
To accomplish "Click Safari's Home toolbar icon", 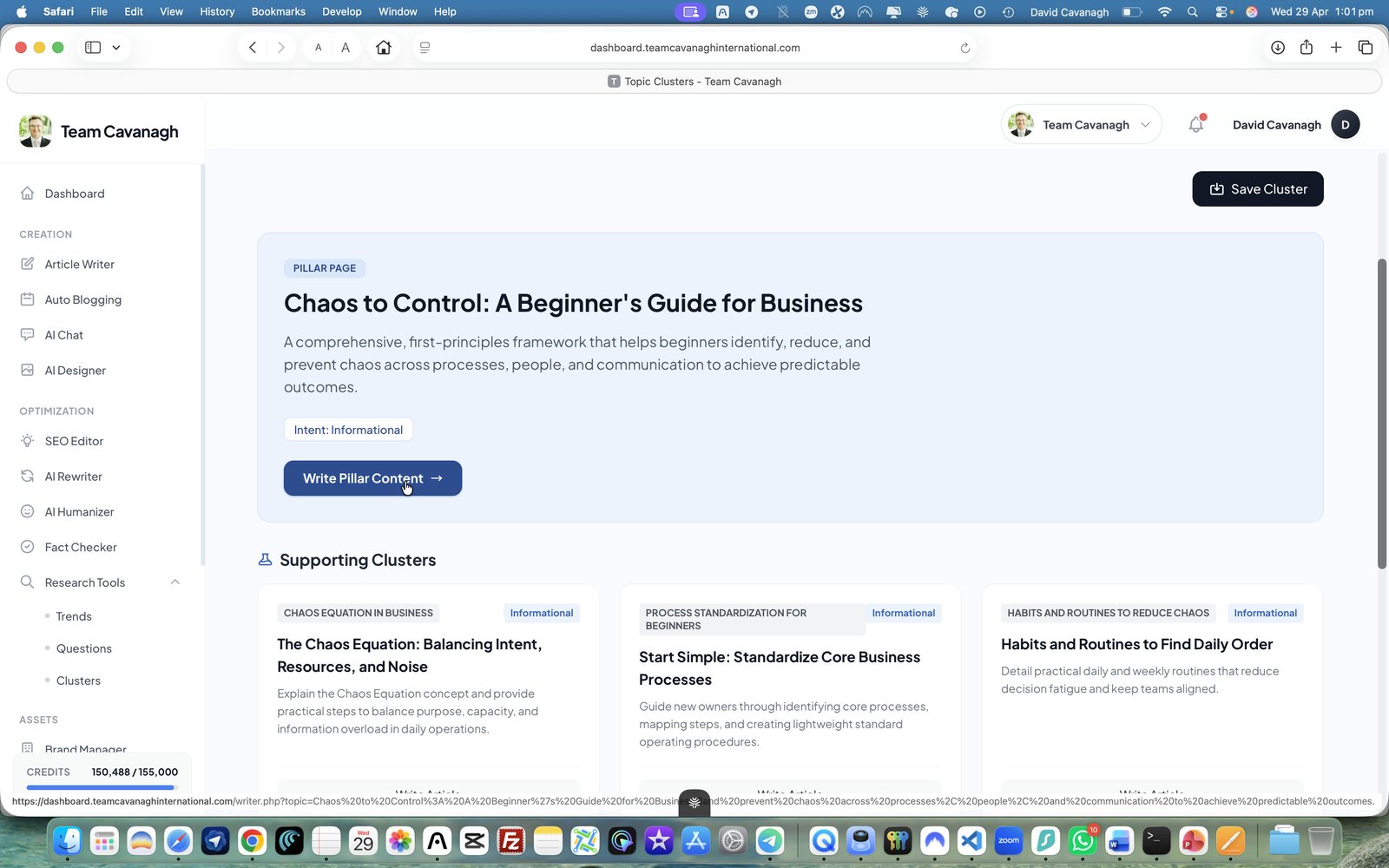I will [384, 48].
